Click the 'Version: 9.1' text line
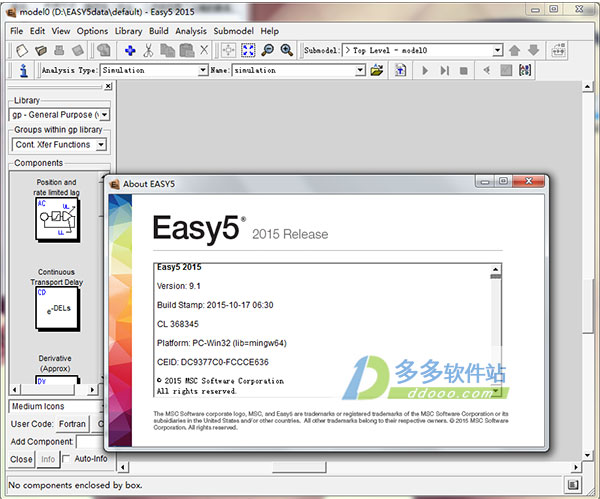This screenshot has height=499, width=600. click(179, 286)
